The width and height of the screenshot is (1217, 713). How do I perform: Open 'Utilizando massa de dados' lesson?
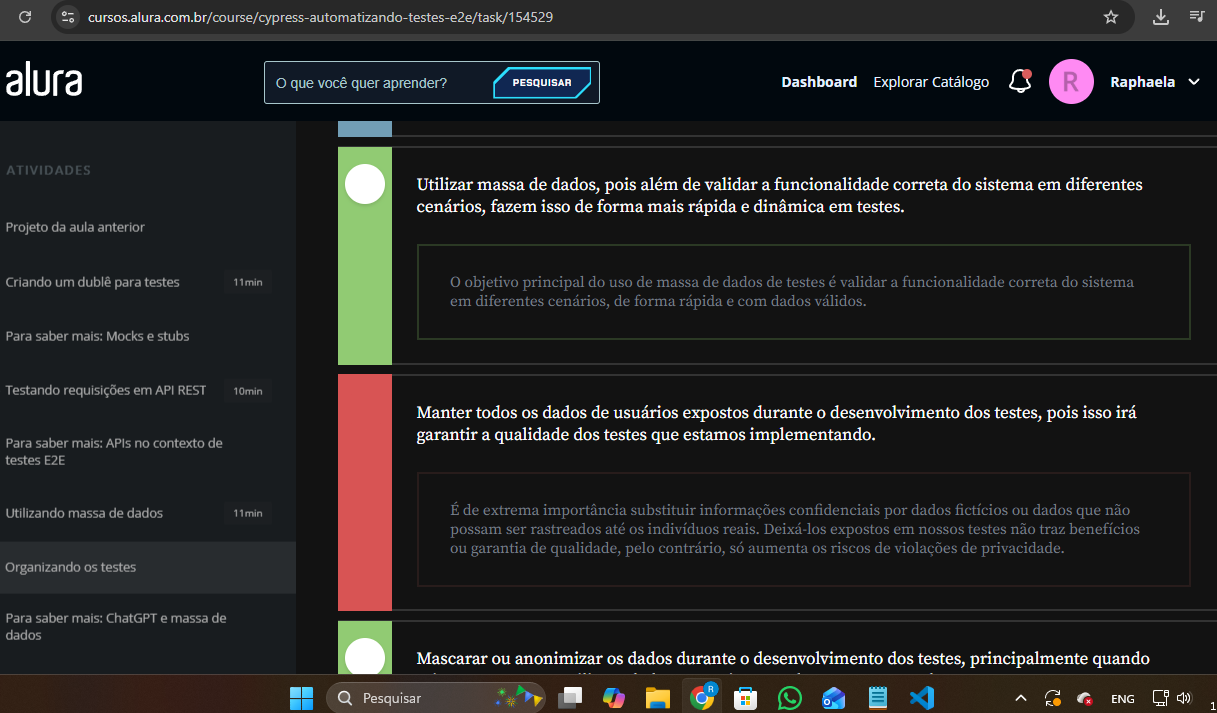84,513
